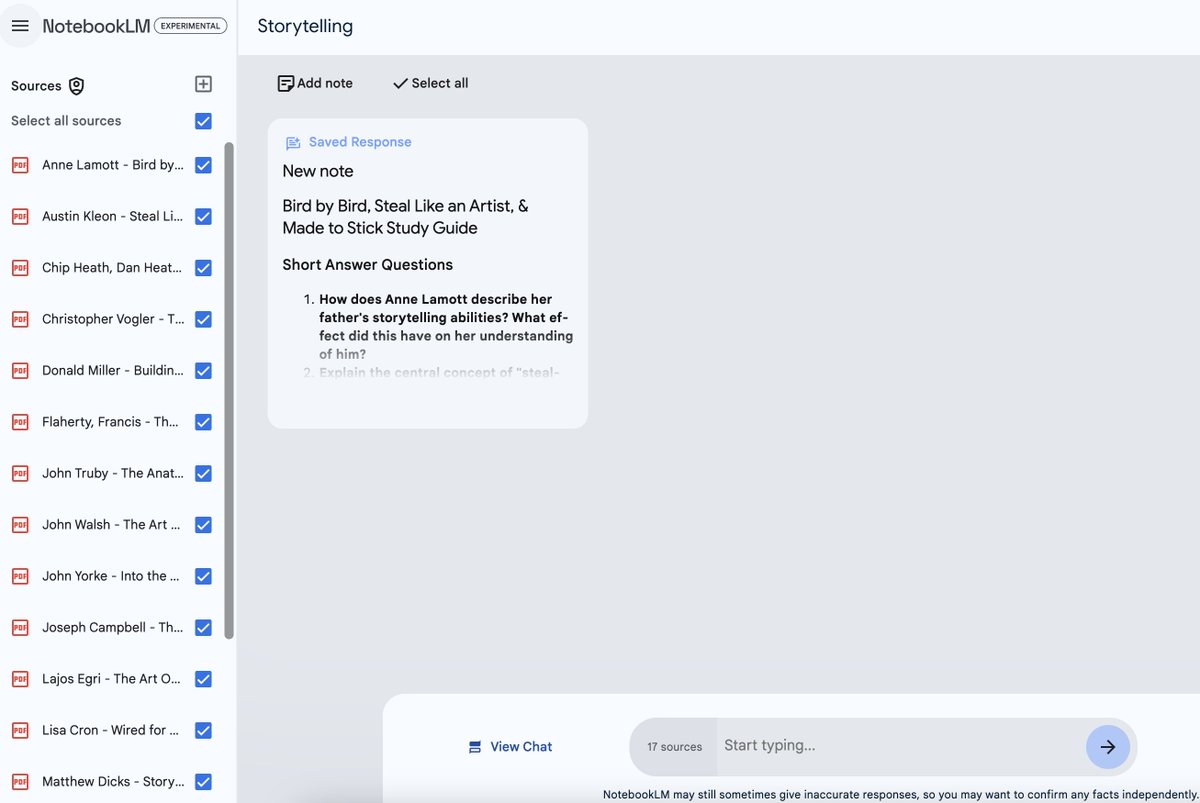1200x803 pixels.
Task: Open Joseph Campbell source
Action: click(113, 628)
